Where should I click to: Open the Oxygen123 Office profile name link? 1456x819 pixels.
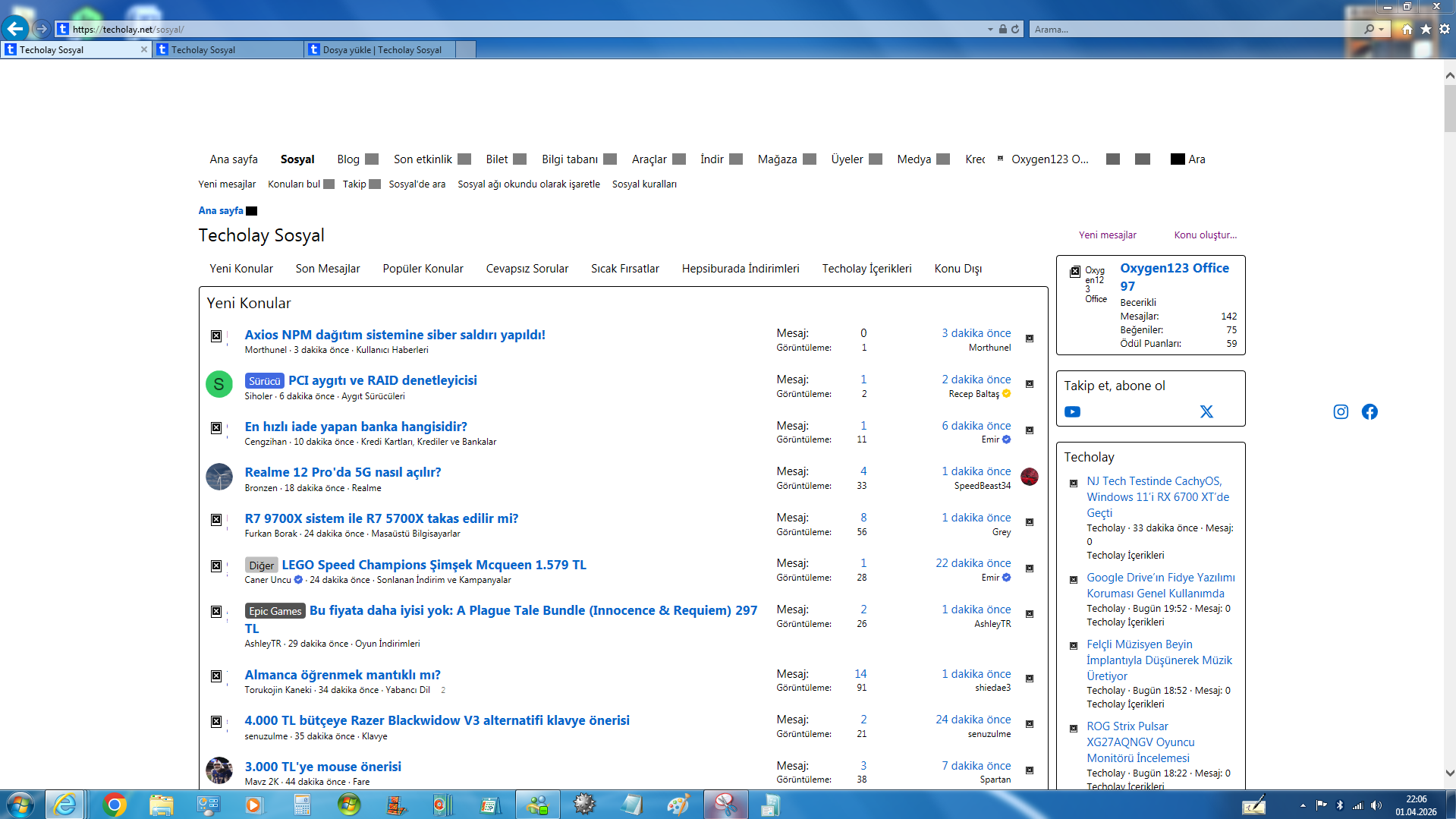pos(1175,277)
